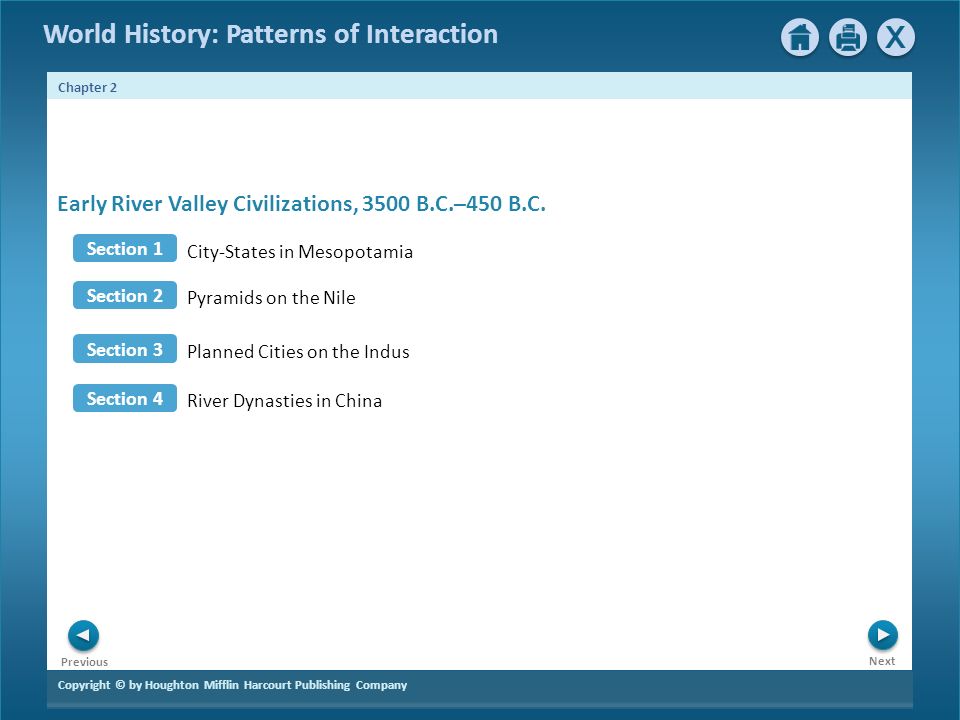Click the Print icon

pos(848,37)
